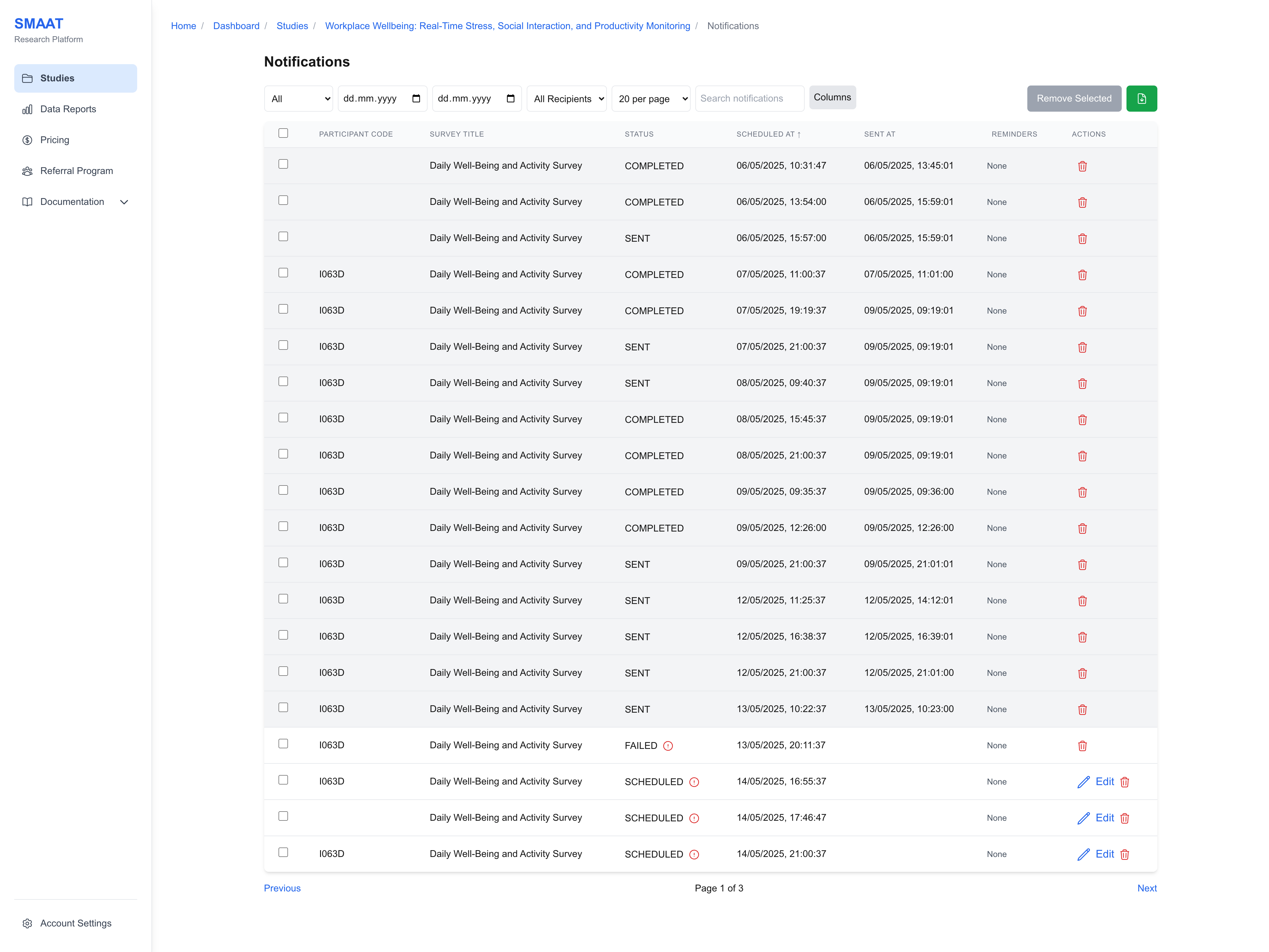Click inside the Search notifications field
The image size is (1269, 952).
click(749, 98)
